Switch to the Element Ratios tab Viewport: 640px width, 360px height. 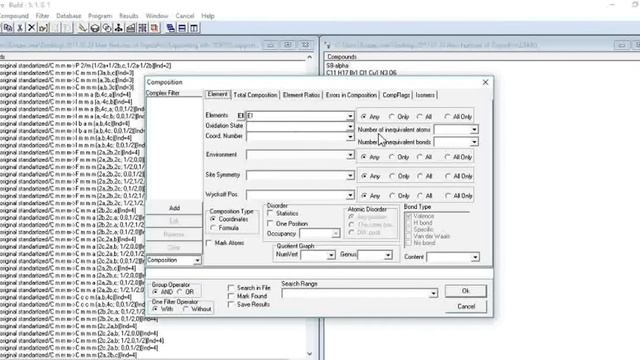(x=301, y=95)
